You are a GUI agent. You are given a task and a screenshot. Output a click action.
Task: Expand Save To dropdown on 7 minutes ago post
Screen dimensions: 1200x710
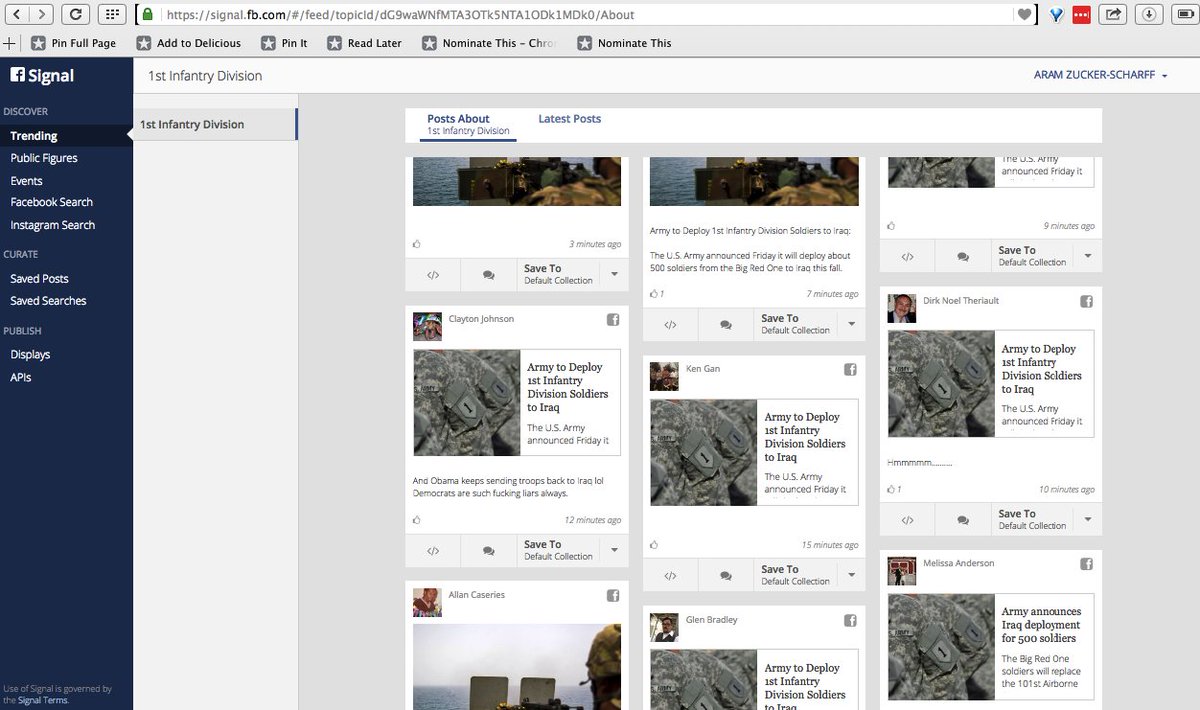coord(852,325)
